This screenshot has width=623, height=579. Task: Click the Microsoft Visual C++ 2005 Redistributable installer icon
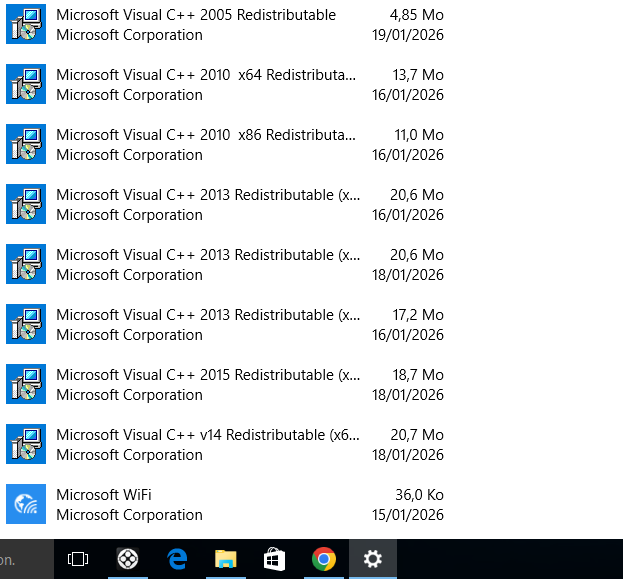click(26, 25)
